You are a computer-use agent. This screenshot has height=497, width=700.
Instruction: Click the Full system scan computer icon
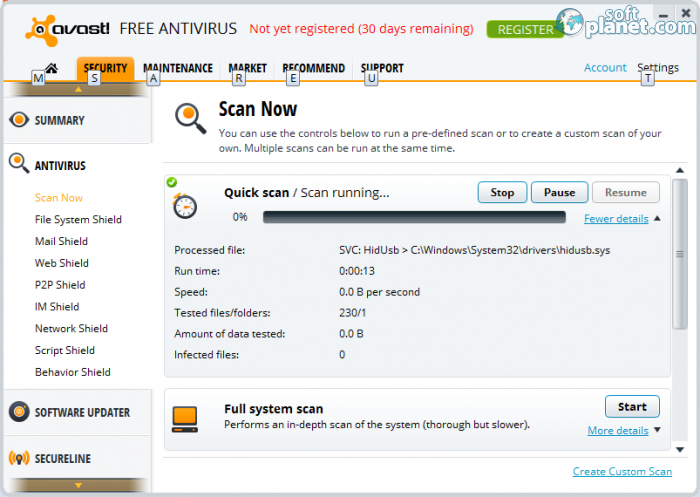point(185,419)
